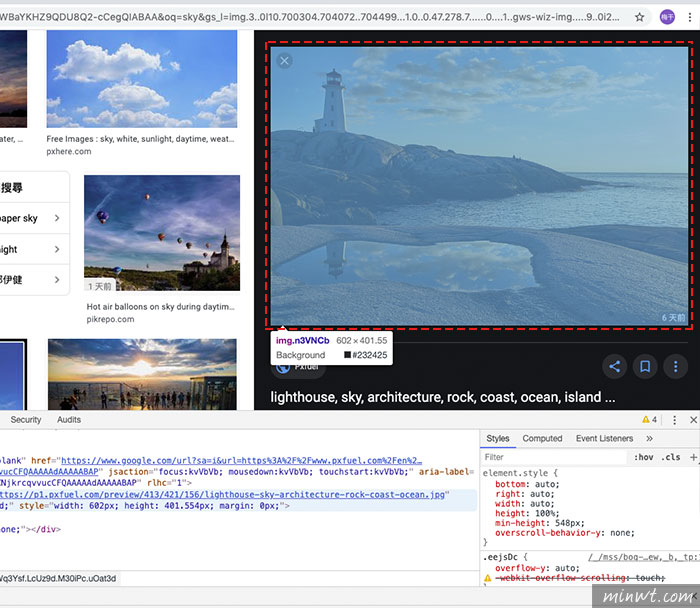Open the 'Free Images : sky, white, sunlight' title
700x608 pixels.
[140, 139]
